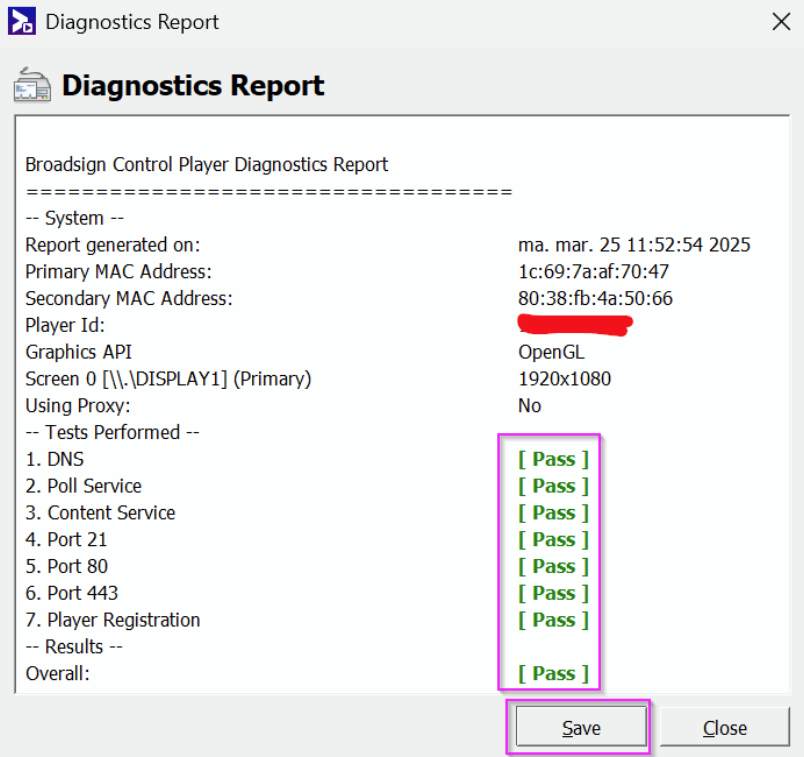
Task: Click the Port 21 Pass result
Action: tap(553, 540)
